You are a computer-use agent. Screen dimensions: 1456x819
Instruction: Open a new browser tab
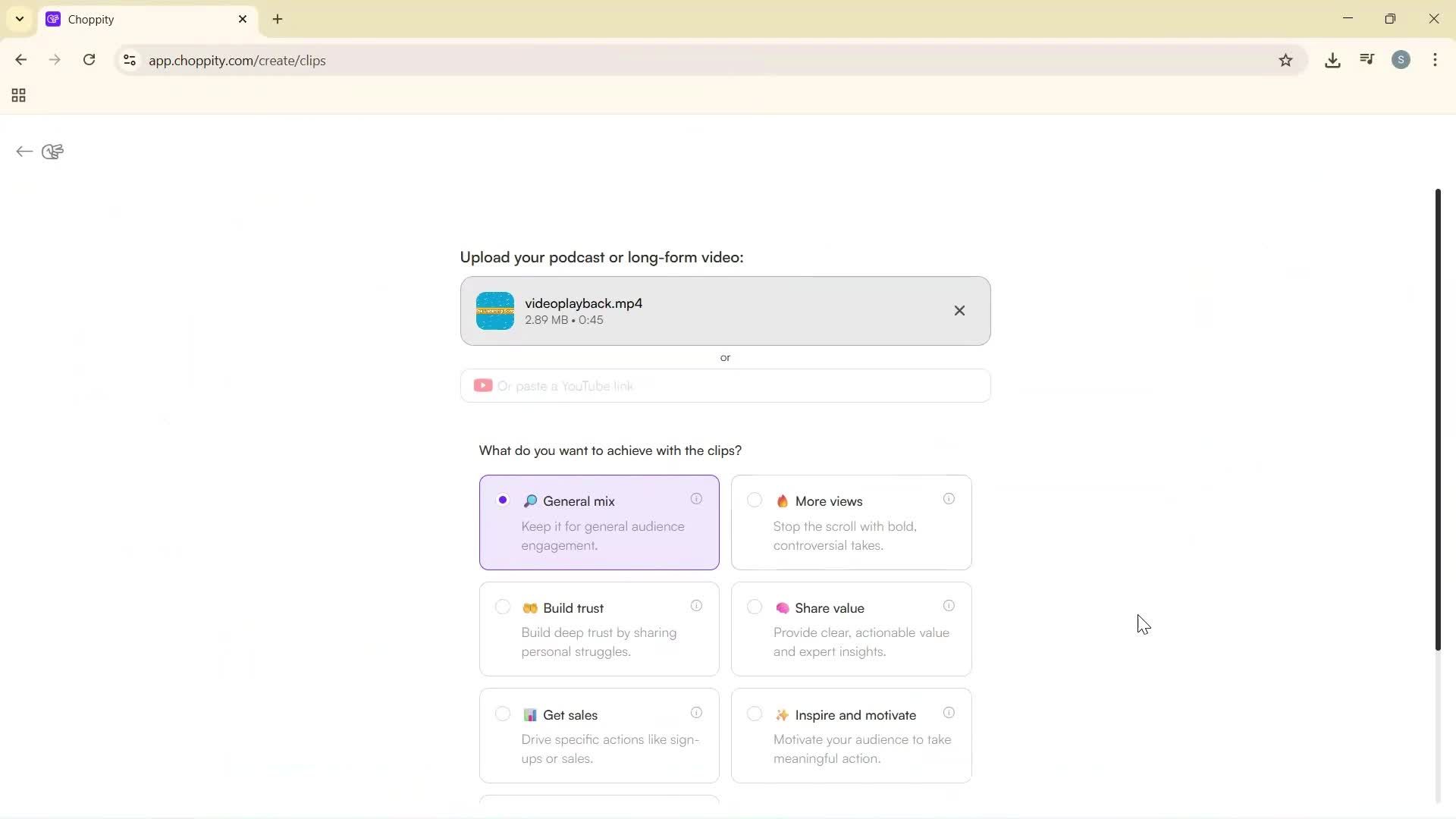pyautogui.click(x=278, y=19)
